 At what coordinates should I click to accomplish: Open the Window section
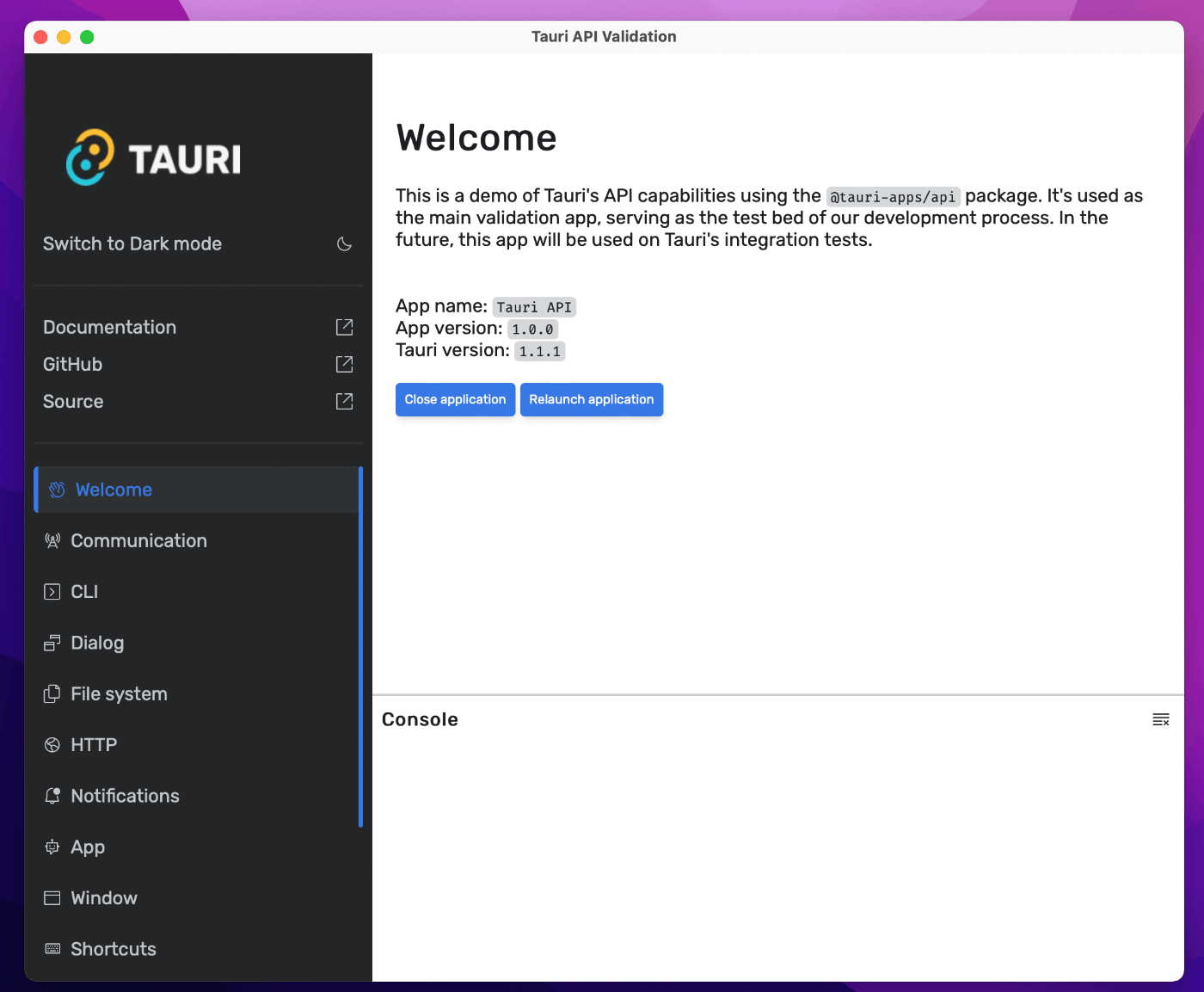tap(196, 898)
